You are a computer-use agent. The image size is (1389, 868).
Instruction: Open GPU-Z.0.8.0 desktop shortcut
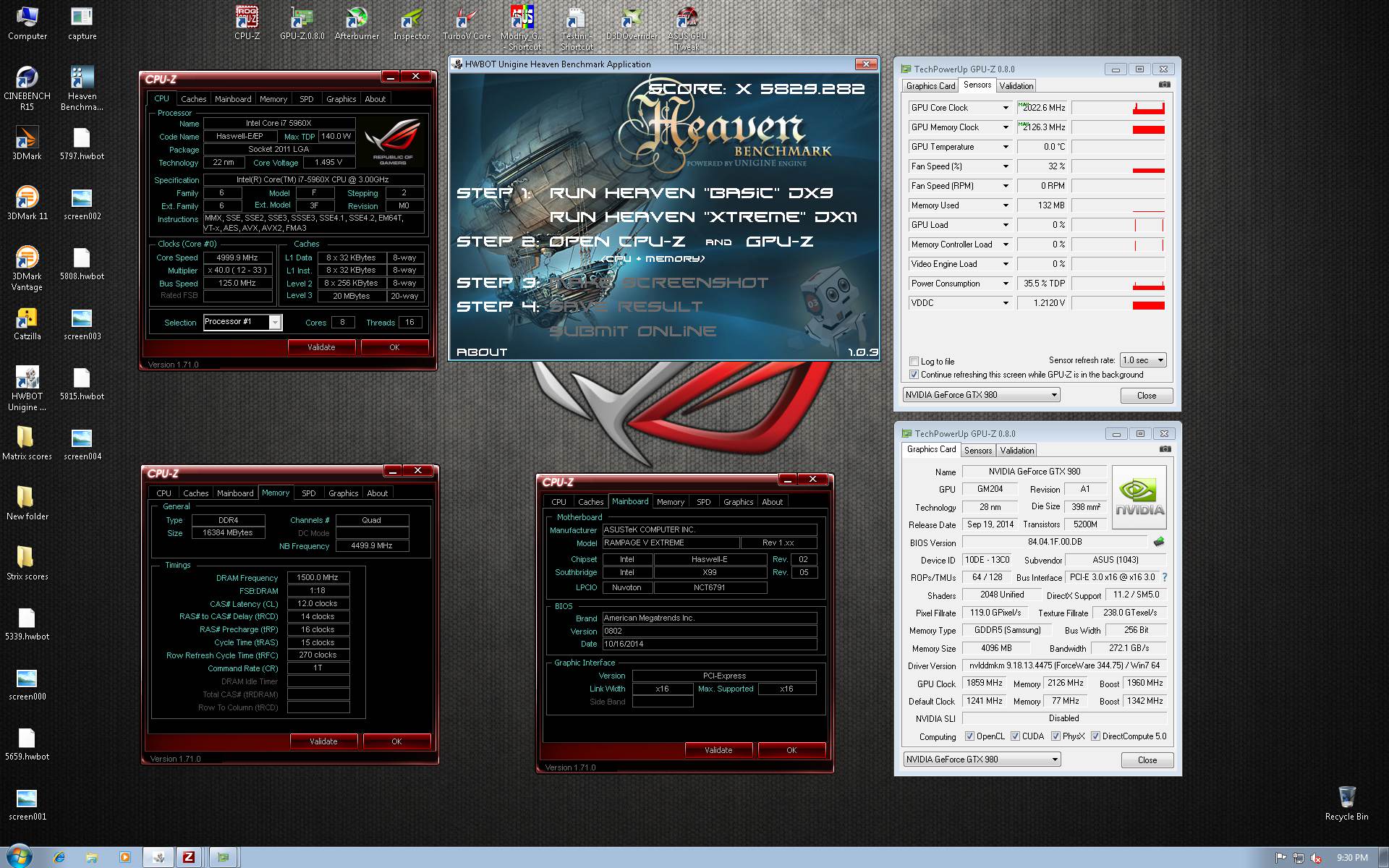pyautogui.click(x=302, y=22)
